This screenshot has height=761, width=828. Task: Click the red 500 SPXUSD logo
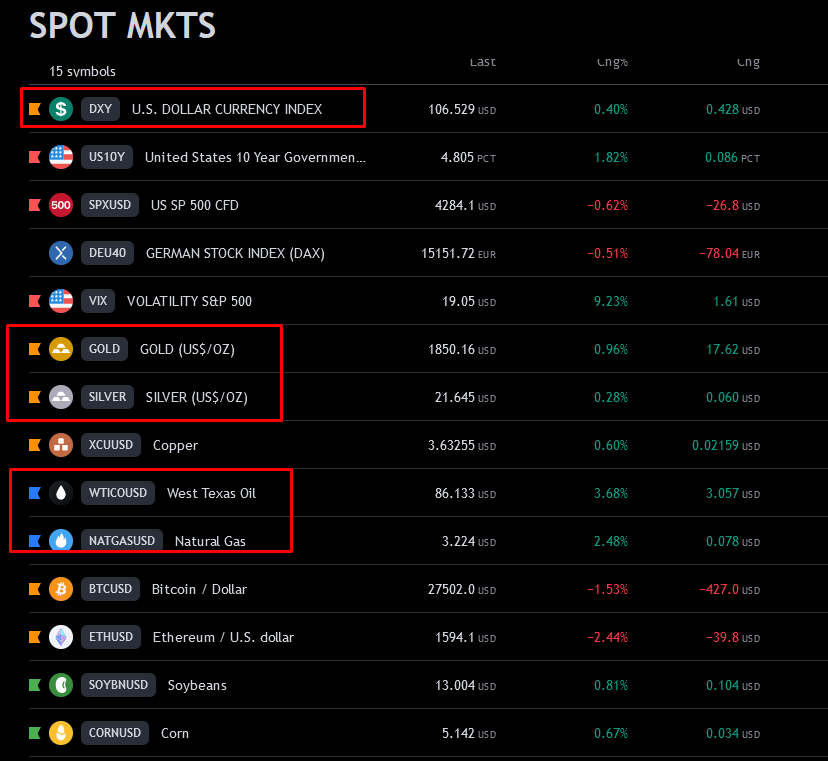coord(61,205)
